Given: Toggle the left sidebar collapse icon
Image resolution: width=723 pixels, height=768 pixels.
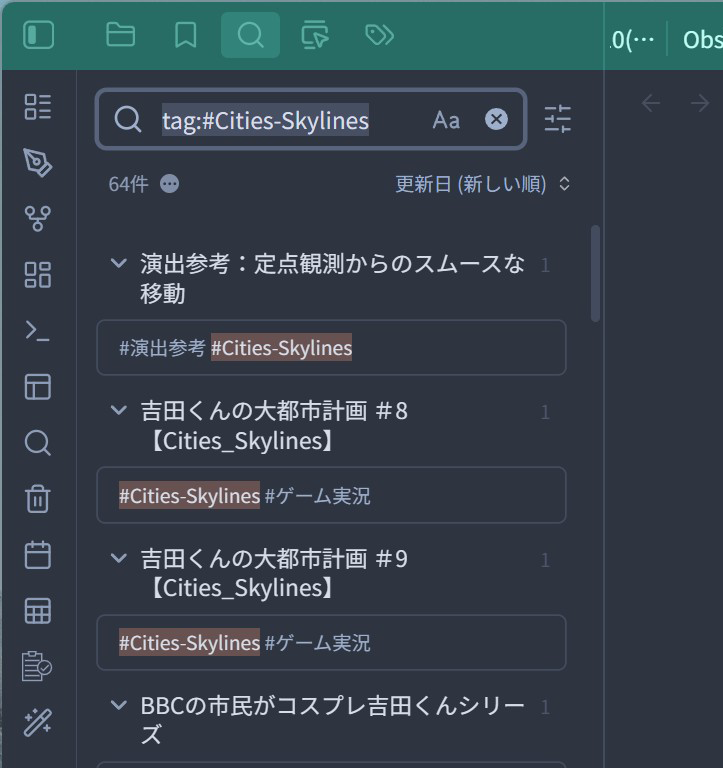Looking at the screenshot, I should pyautogui.click(x=38, y=36).
